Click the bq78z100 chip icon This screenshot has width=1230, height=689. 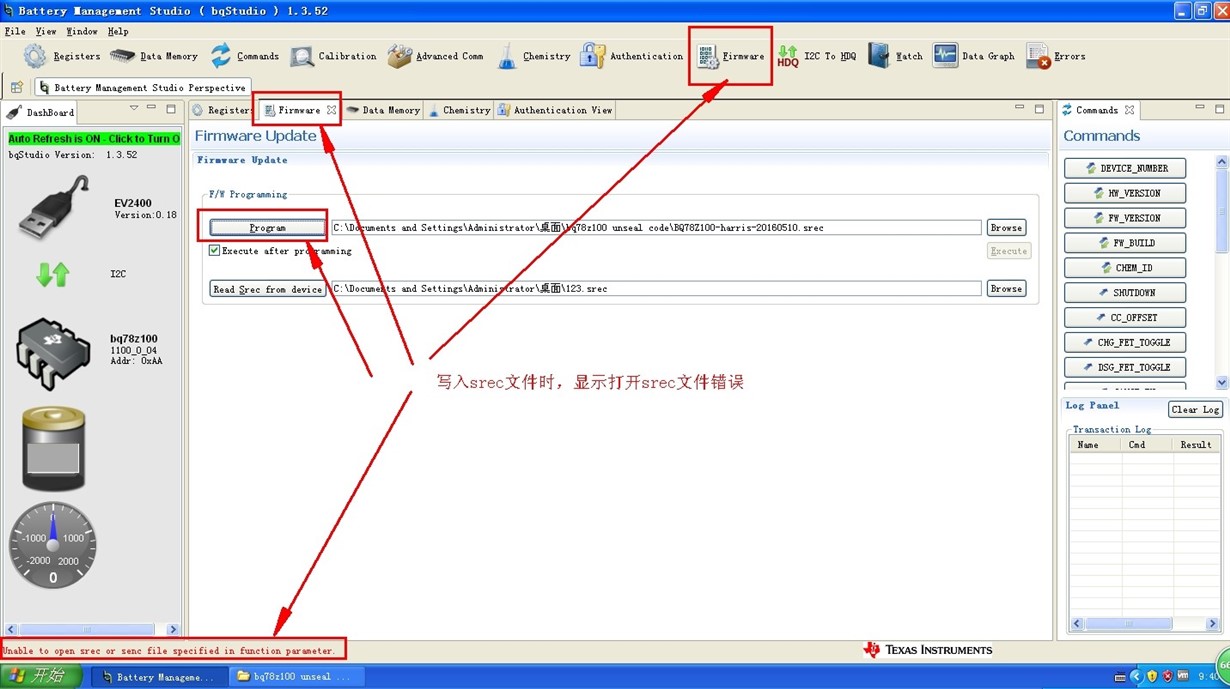[x=53, y=354]
